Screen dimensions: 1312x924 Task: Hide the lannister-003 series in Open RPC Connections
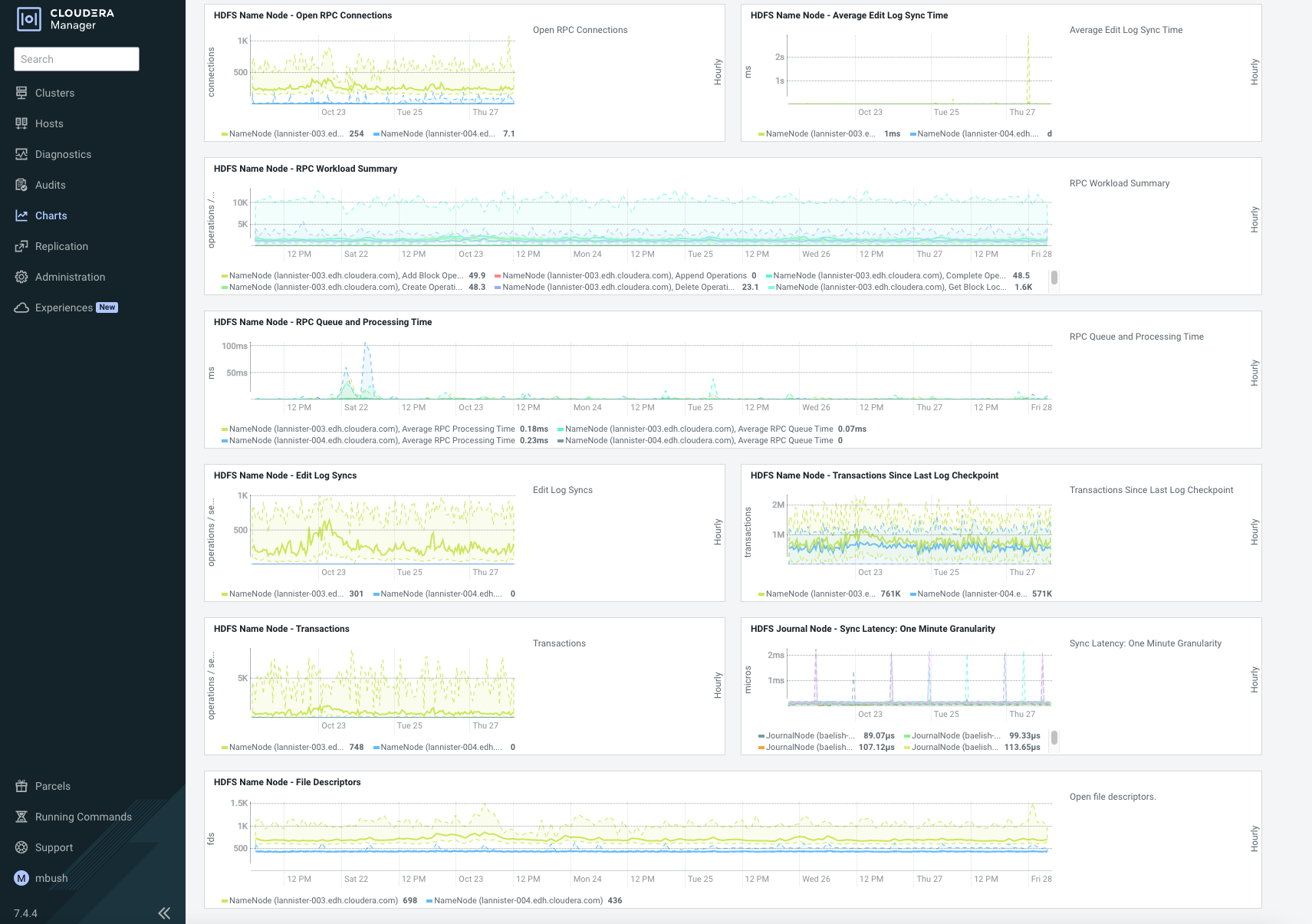click(284, 133)
